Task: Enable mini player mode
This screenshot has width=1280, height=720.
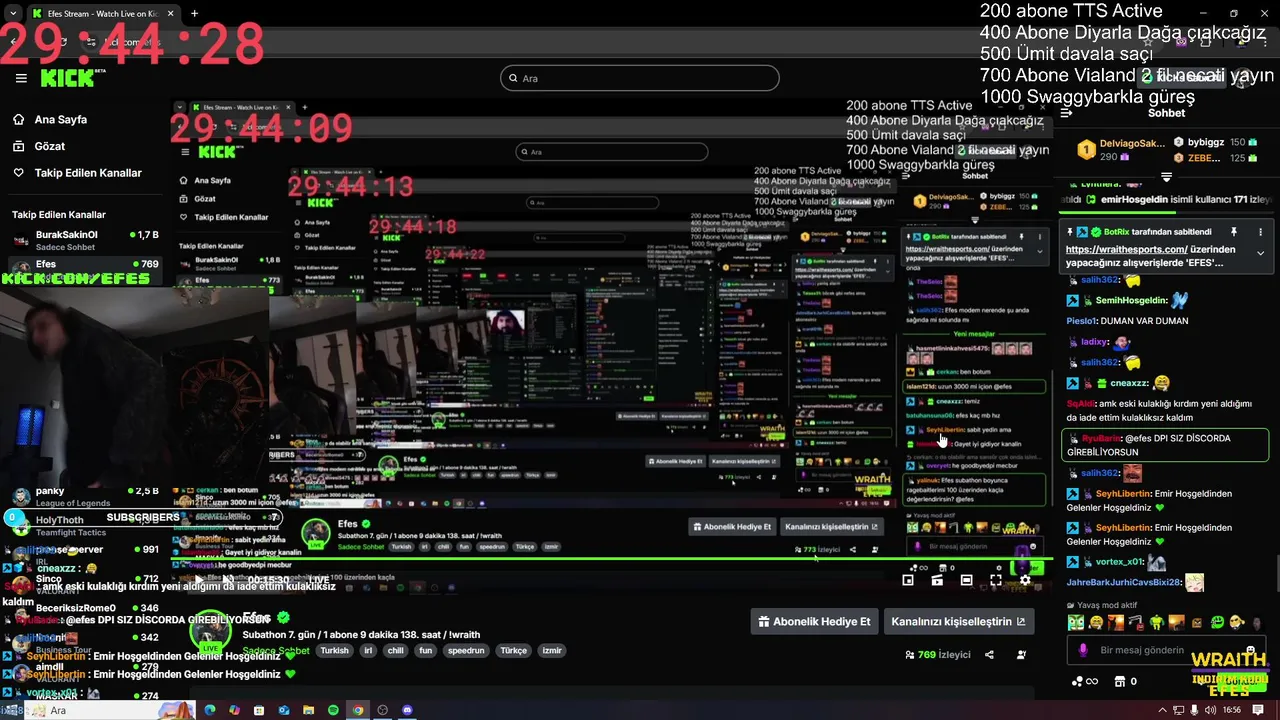Action: click(908, 580)
